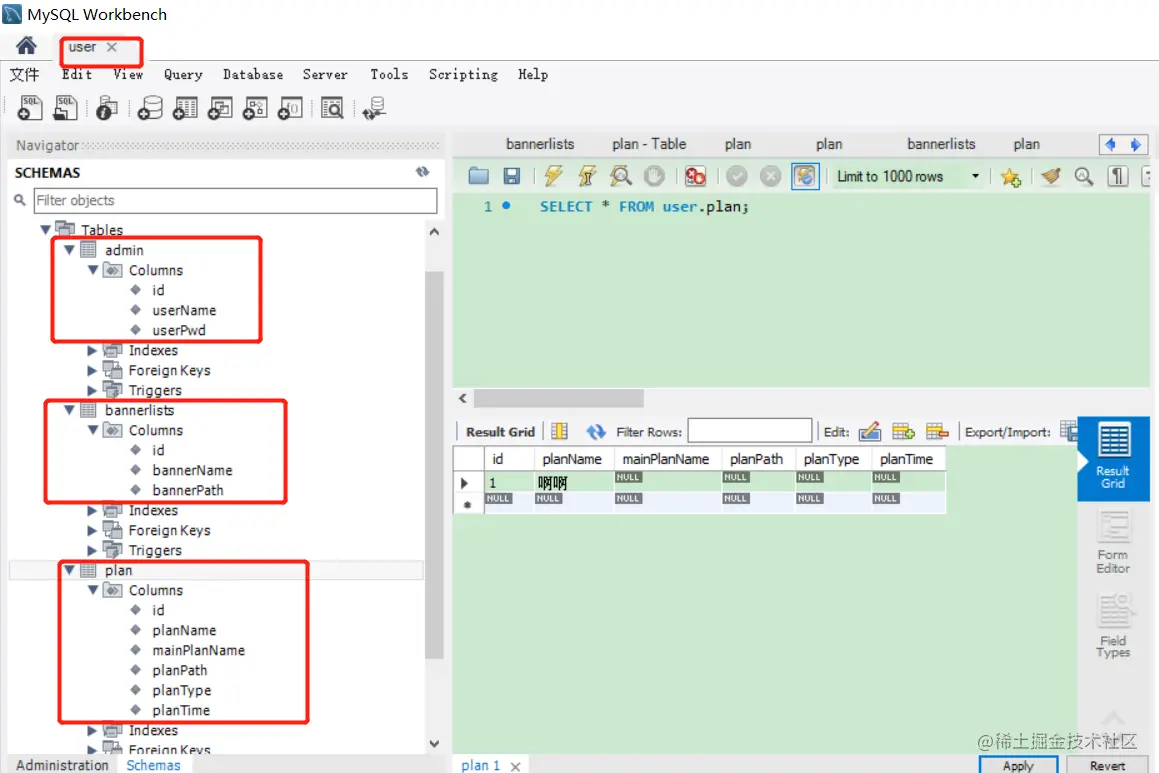1159x773 pixels.
Task: Stop the query execution icon
Action: (654, 176)
